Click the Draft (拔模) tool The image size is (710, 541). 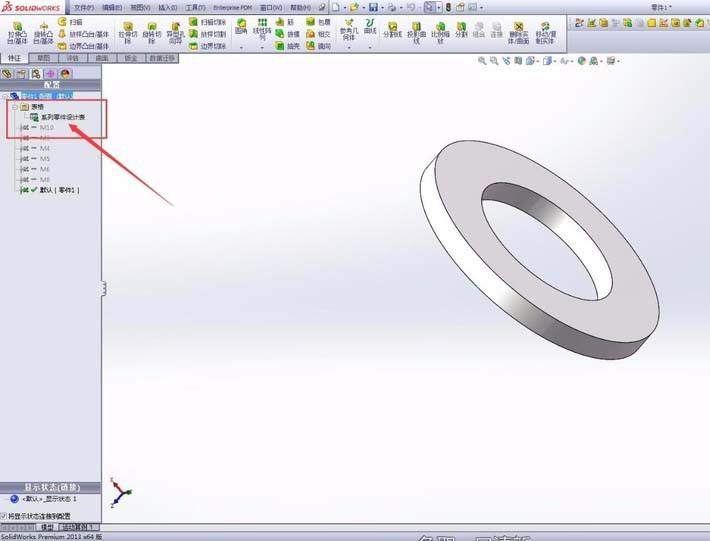288,34
